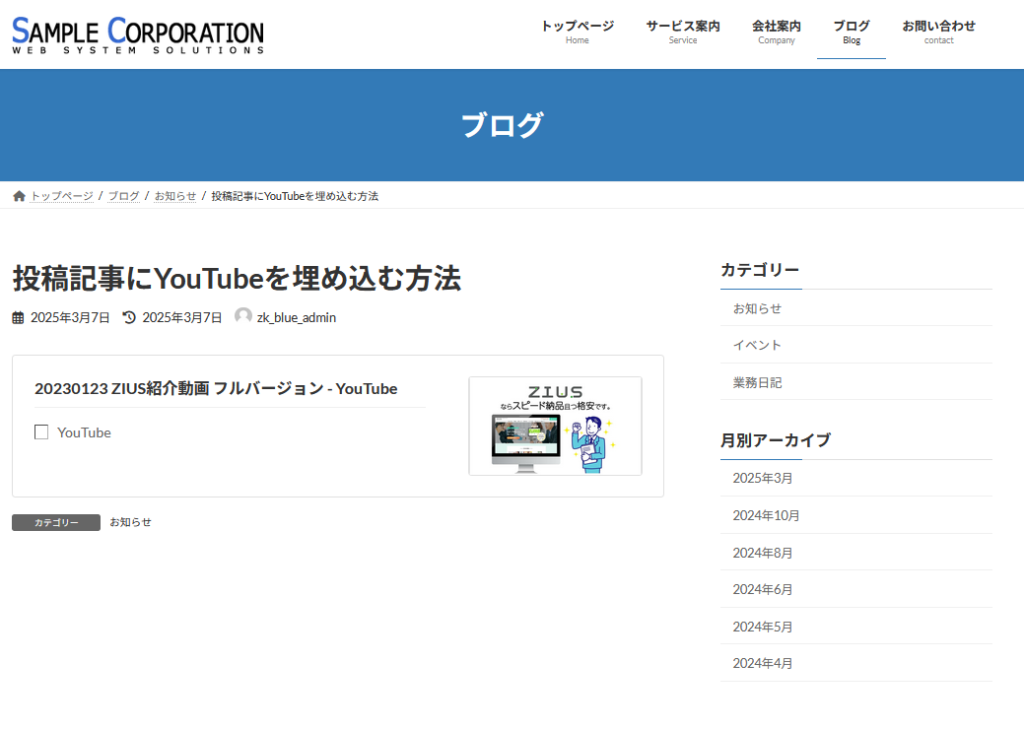The height and width of the screenshot is (729, 1024).
Task: Select ブログ Blog menu item
Action: (851, 32)
